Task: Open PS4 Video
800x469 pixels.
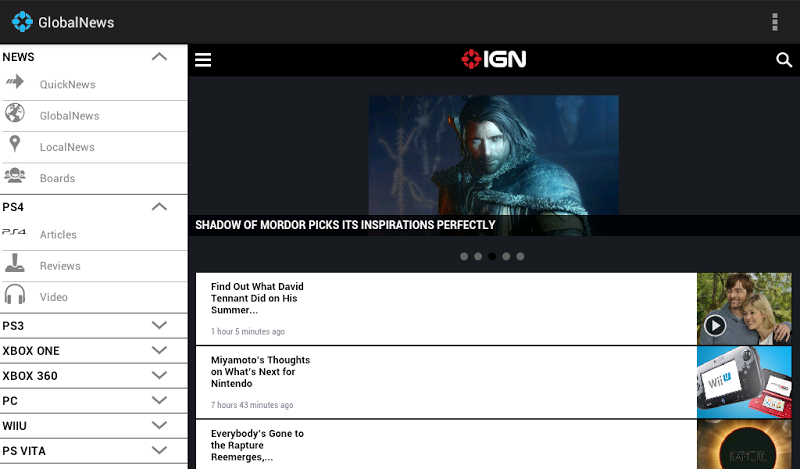Action: click(94, 297)
